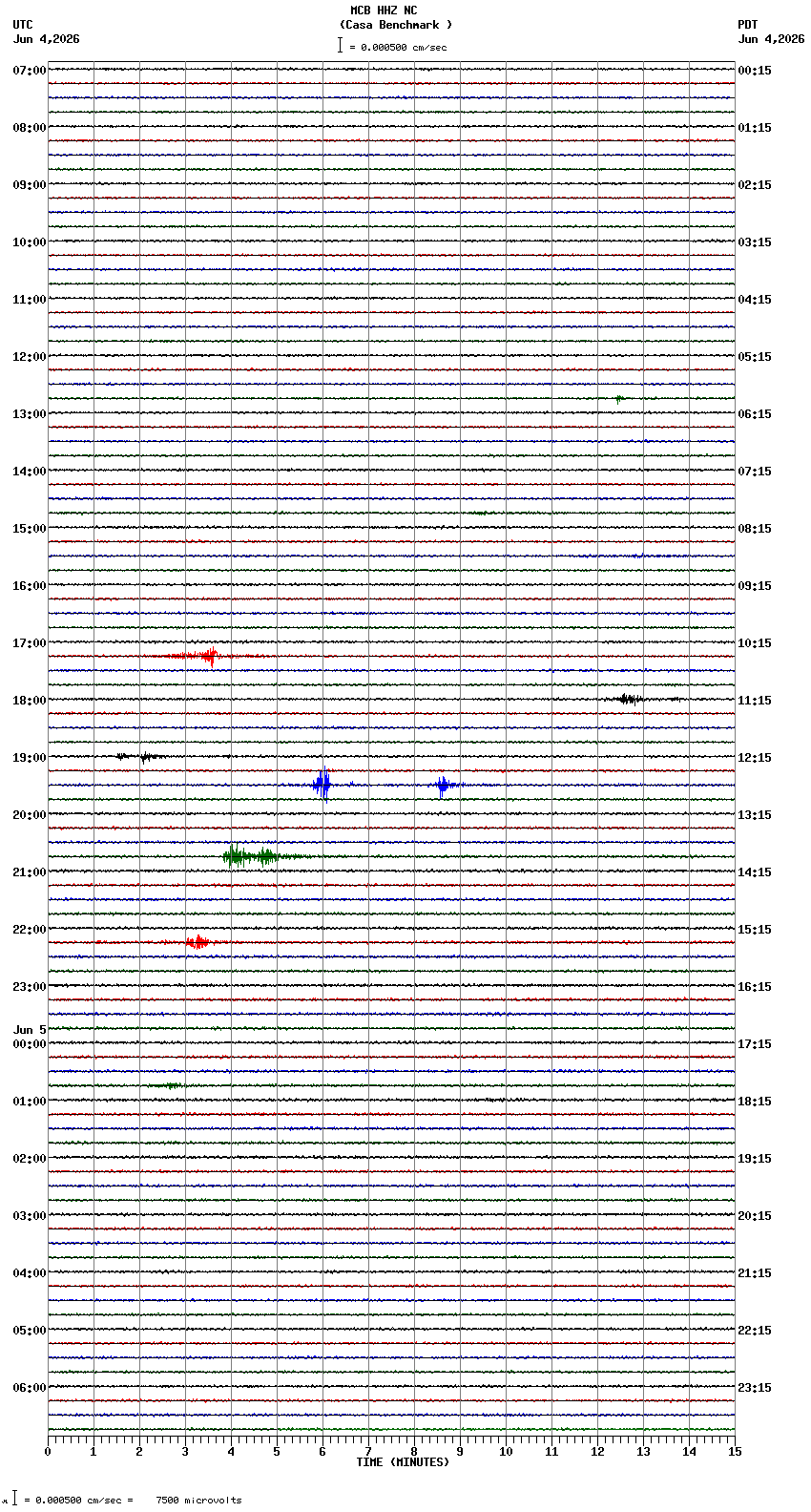Click the bottom scale legend 7500 microvolts
Screen dimensions: 811x1512
pos(198,1501)
